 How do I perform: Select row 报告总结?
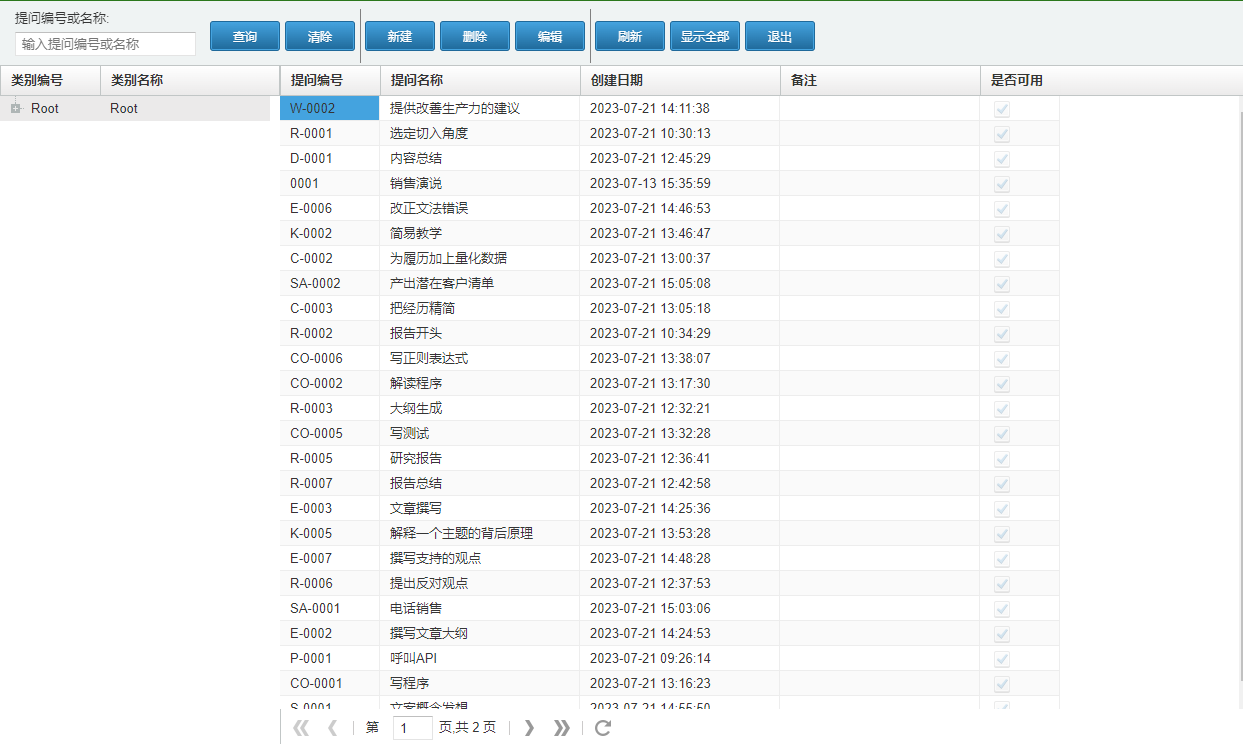[x=670, y=483]
